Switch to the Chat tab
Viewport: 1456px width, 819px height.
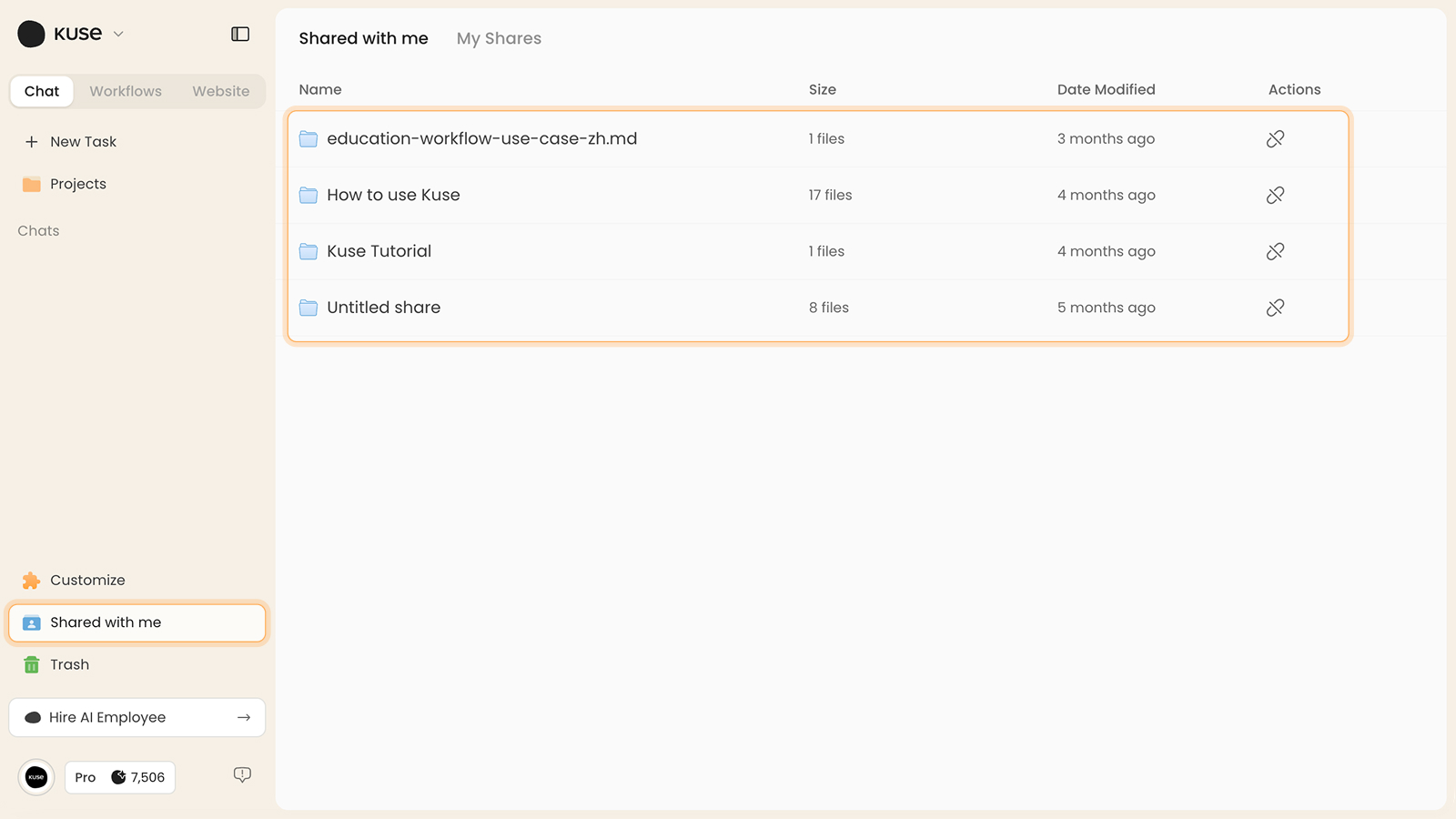pos(42,91)
